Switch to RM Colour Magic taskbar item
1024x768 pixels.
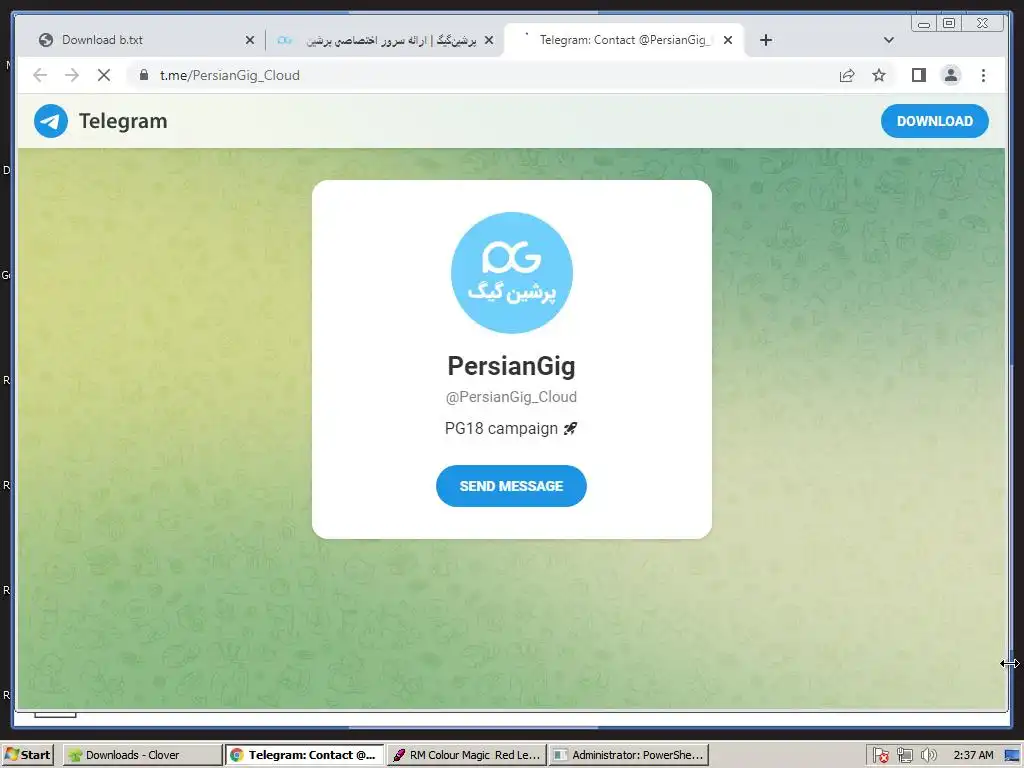466,755
